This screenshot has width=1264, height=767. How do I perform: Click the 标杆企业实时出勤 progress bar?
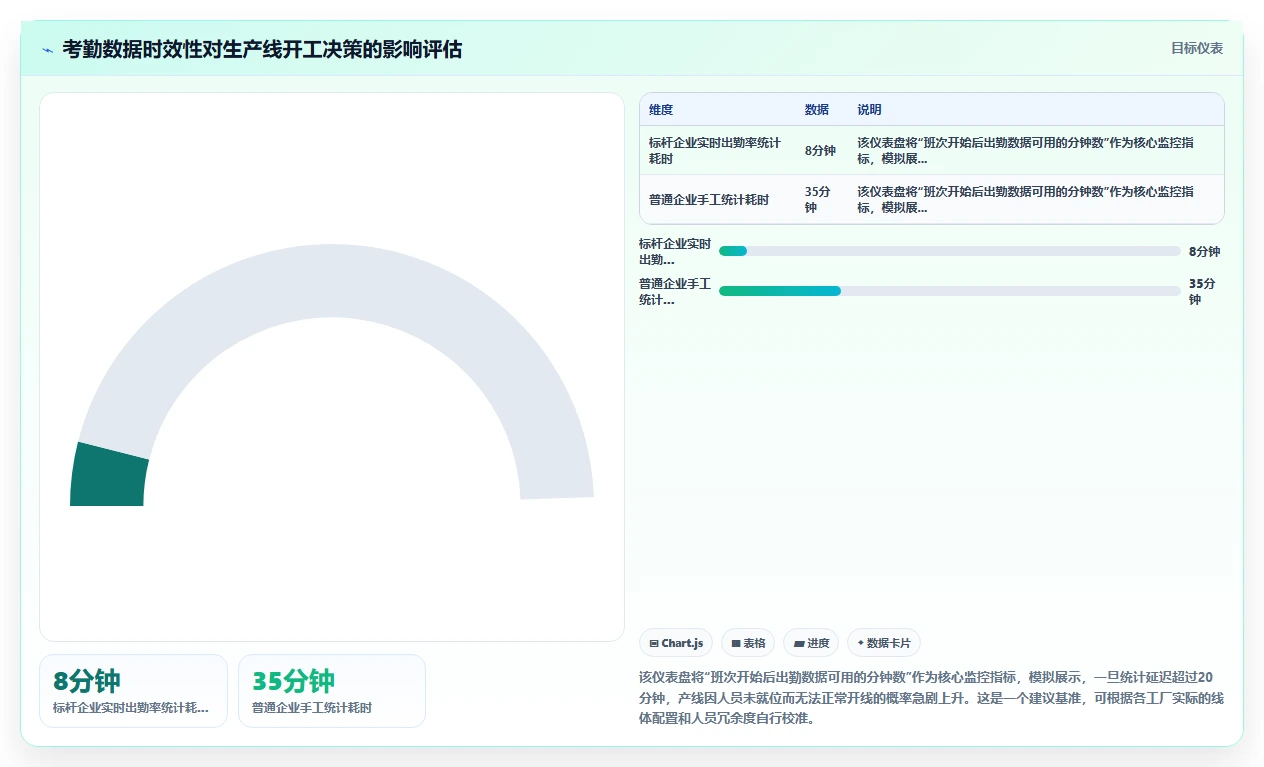point(950,251)
